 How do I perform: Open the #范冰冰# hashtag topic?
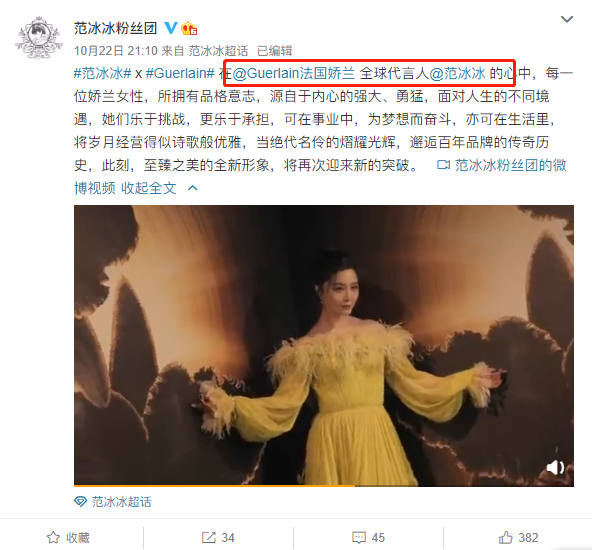point(102,73)
